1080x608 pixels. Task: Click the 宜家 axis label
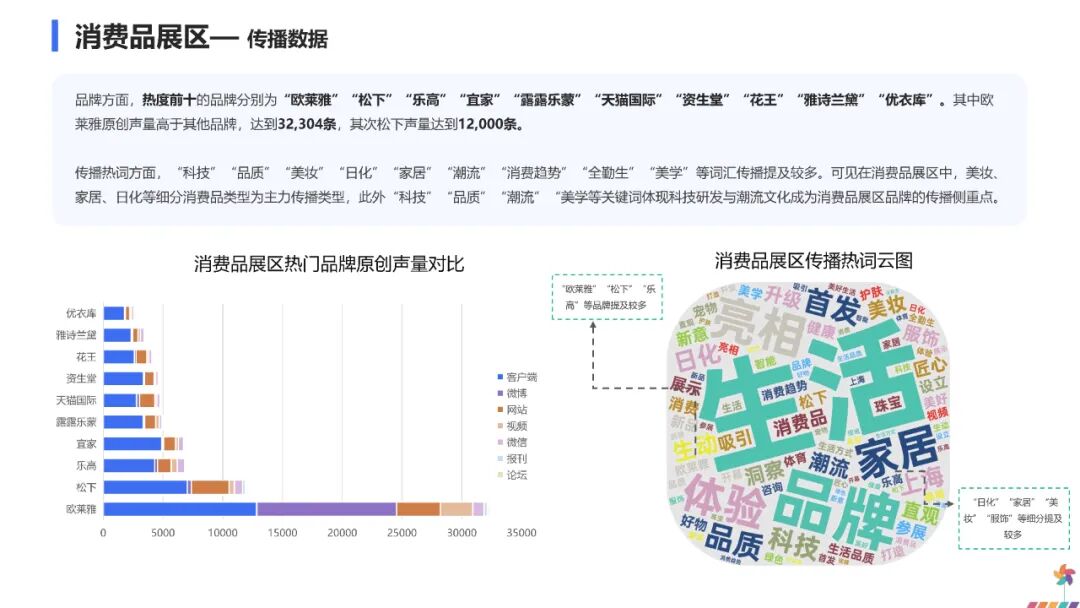[x=86, y=444]
